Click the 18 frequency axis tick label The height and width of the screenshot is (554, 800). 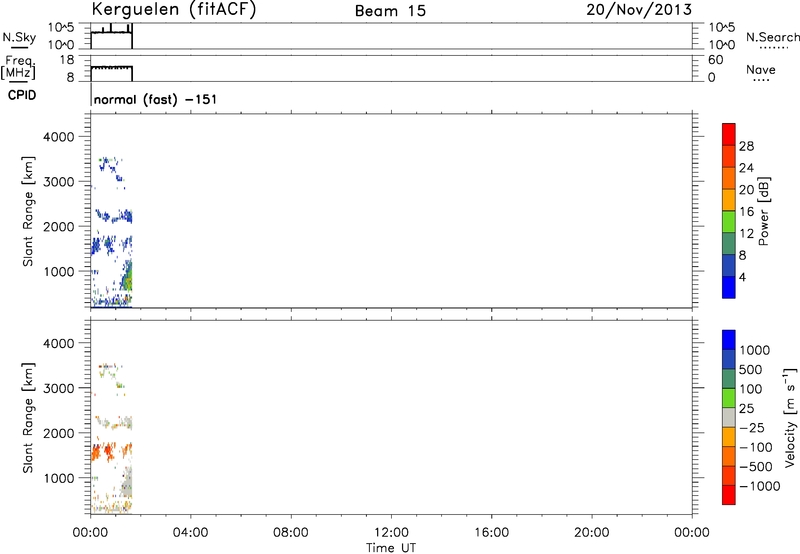coord(67,60)
